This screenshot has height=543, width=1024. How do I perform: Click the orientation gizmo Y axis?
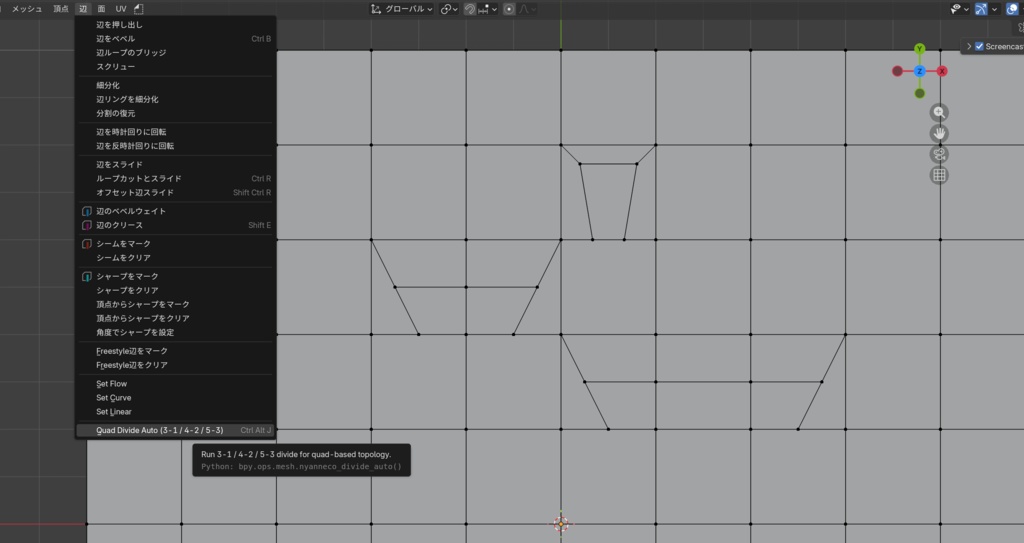[920, 49]
